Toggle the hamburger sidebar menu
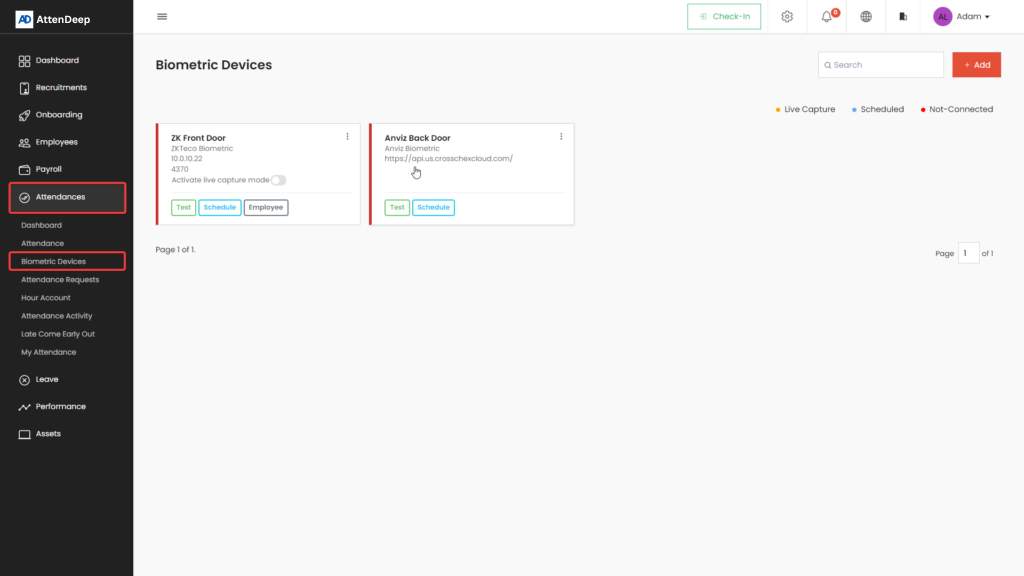The image size is (1024, 576). (x=162, y=17)
